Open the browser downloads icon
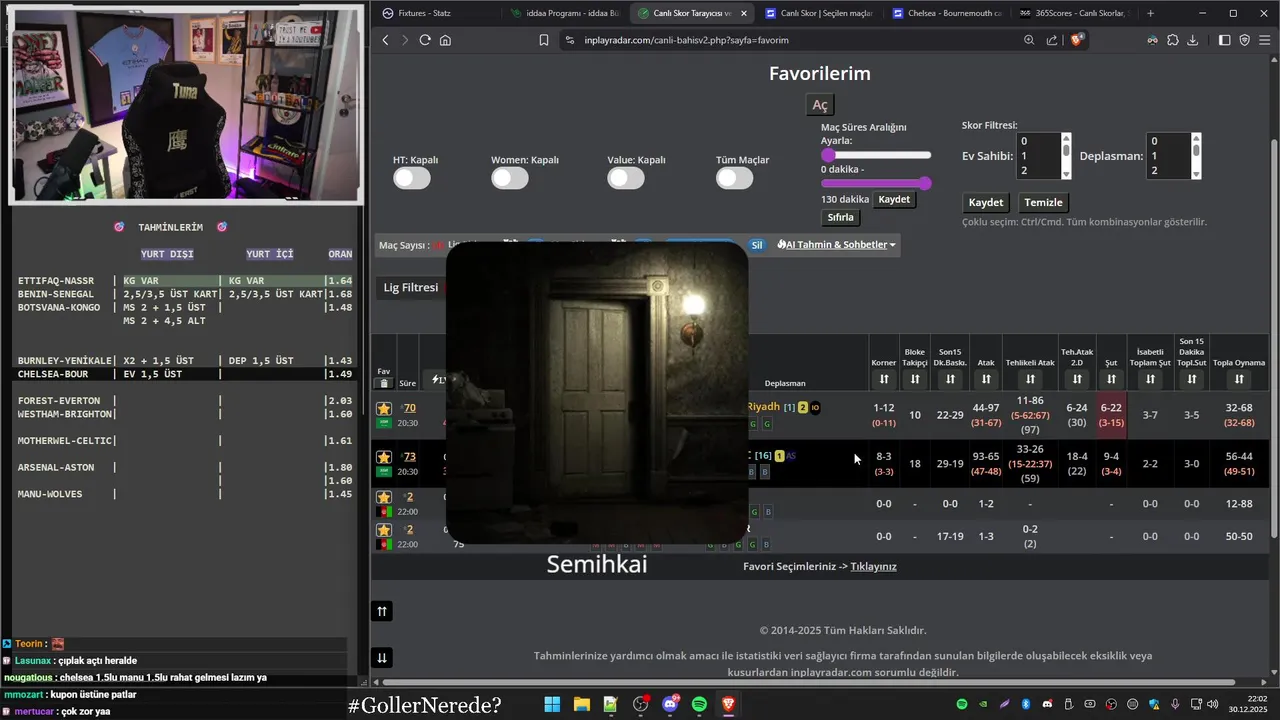Image resolution: width=1280 pixels, height=720 pixels. [1193, 40]
